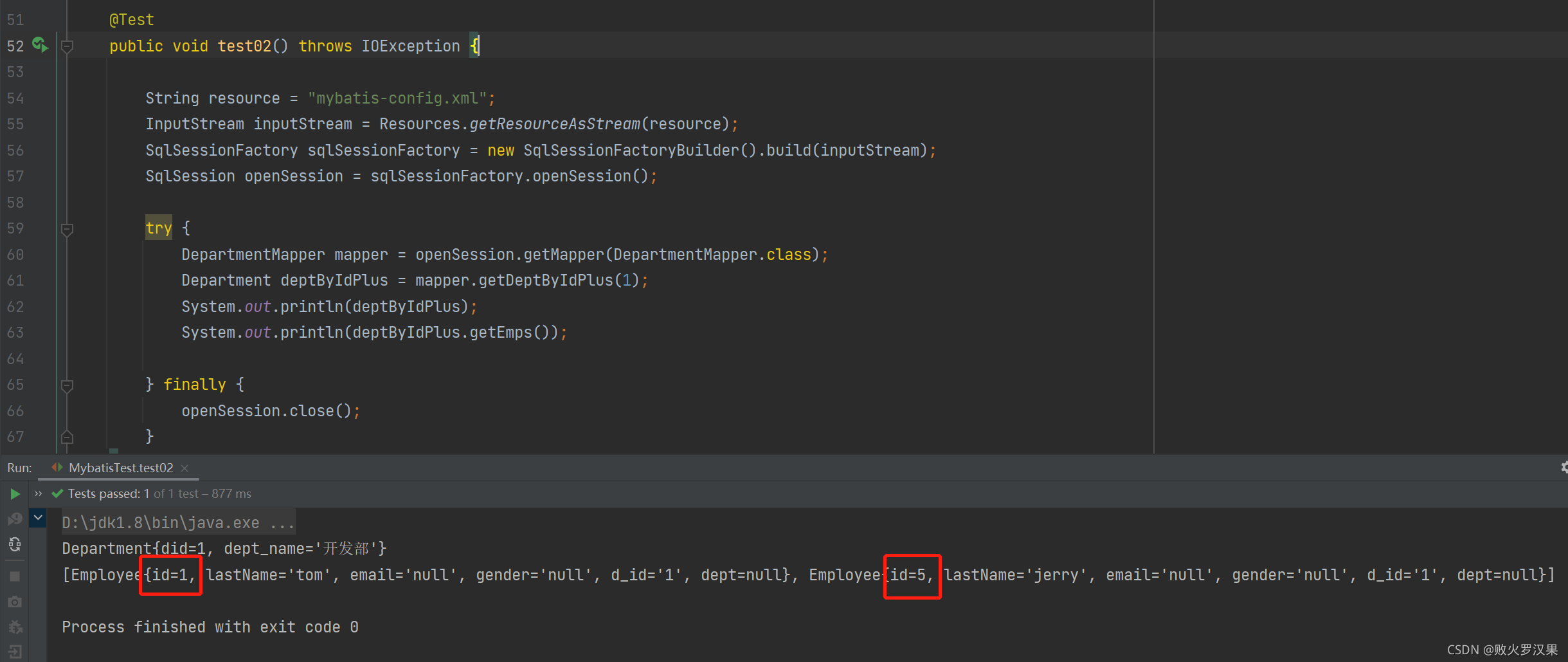The width and height of the screenshot is (1568, 662).
Task: Click 'Process finished with exit code 0'
Action: (x=210, y=627)
